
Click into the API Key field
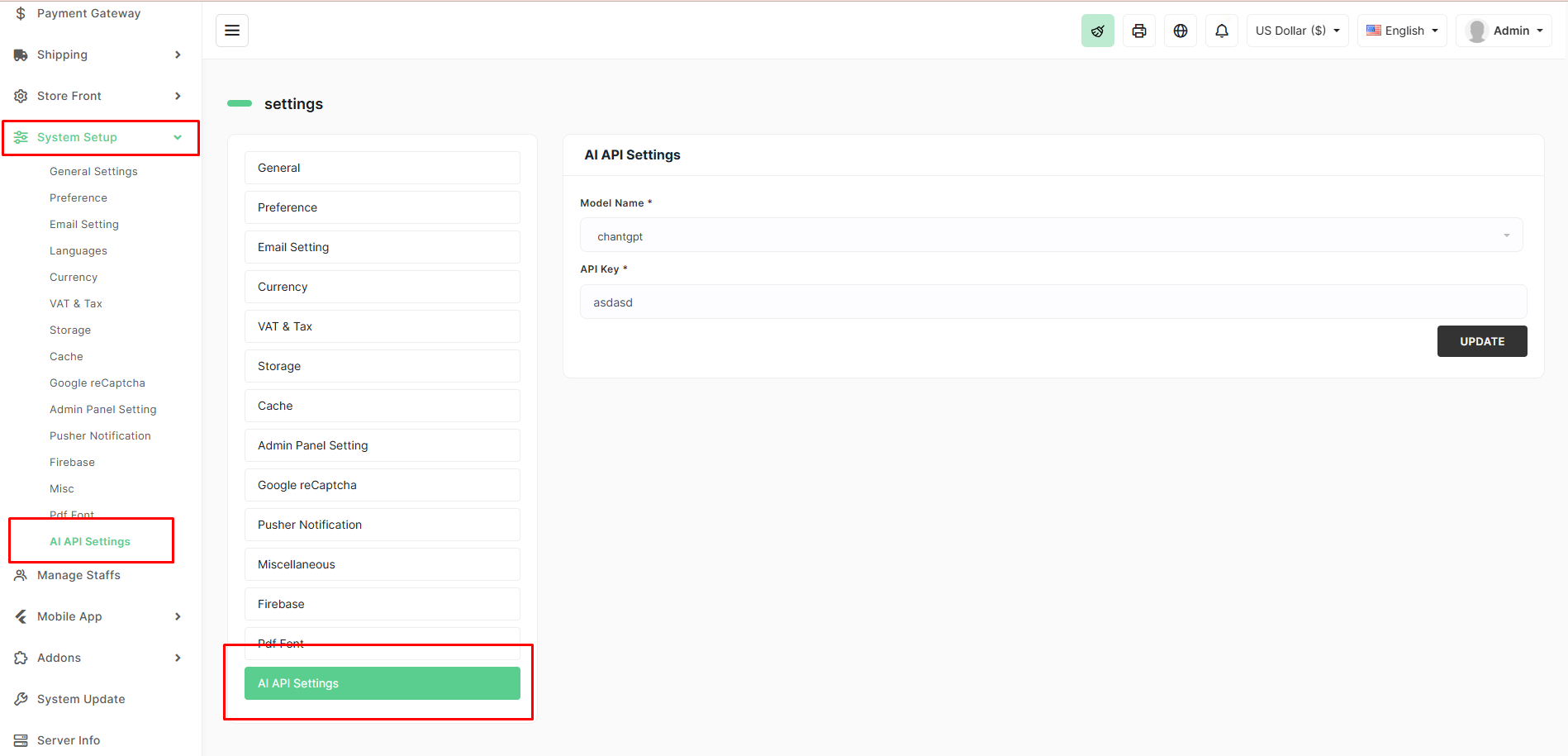(1052, 302)
